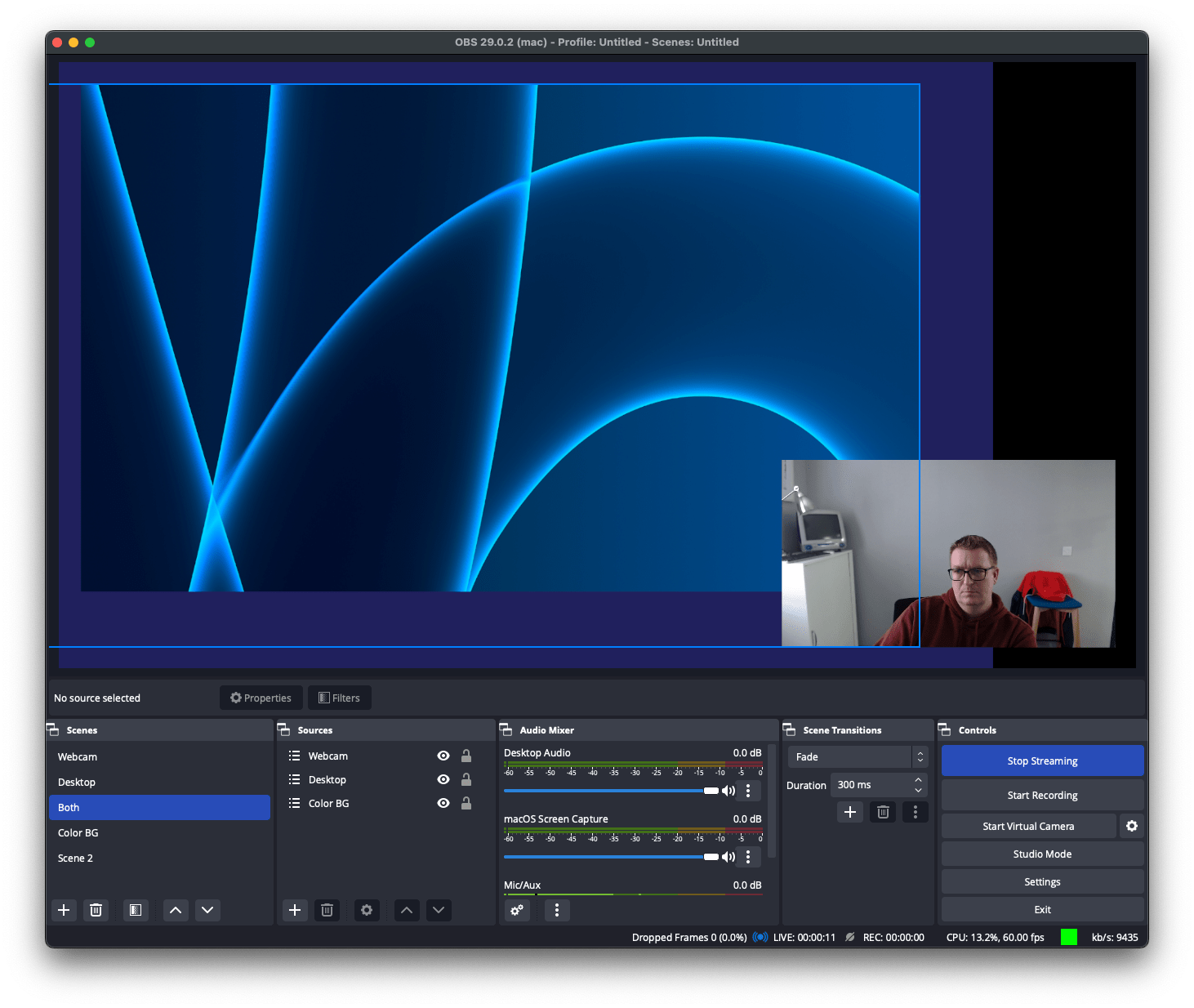Hide the Webcam source eye icon
Screen dimensions: 1194x1008
pos(443,756)
